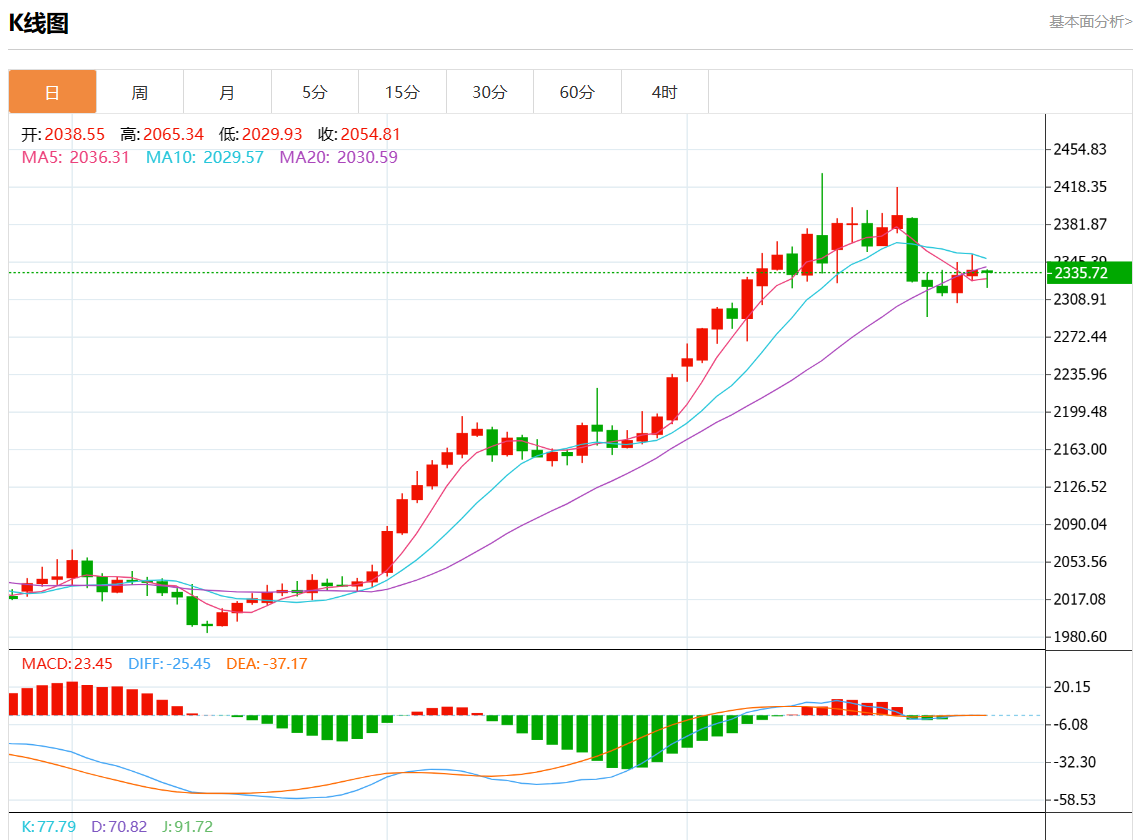Click the high price value 2065.34
The width and height of the screenshot is (1146, 840).
pos(173,135)
